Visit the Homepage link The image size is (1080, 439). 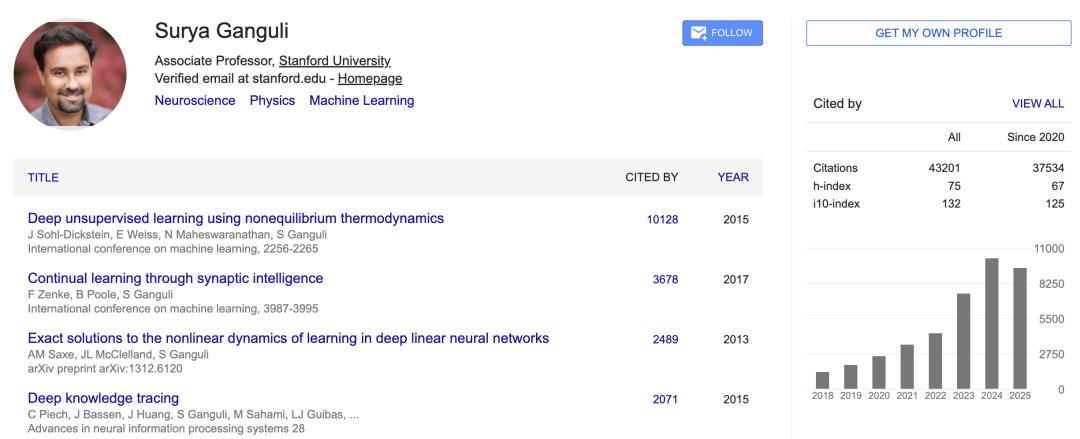point(369,78)
